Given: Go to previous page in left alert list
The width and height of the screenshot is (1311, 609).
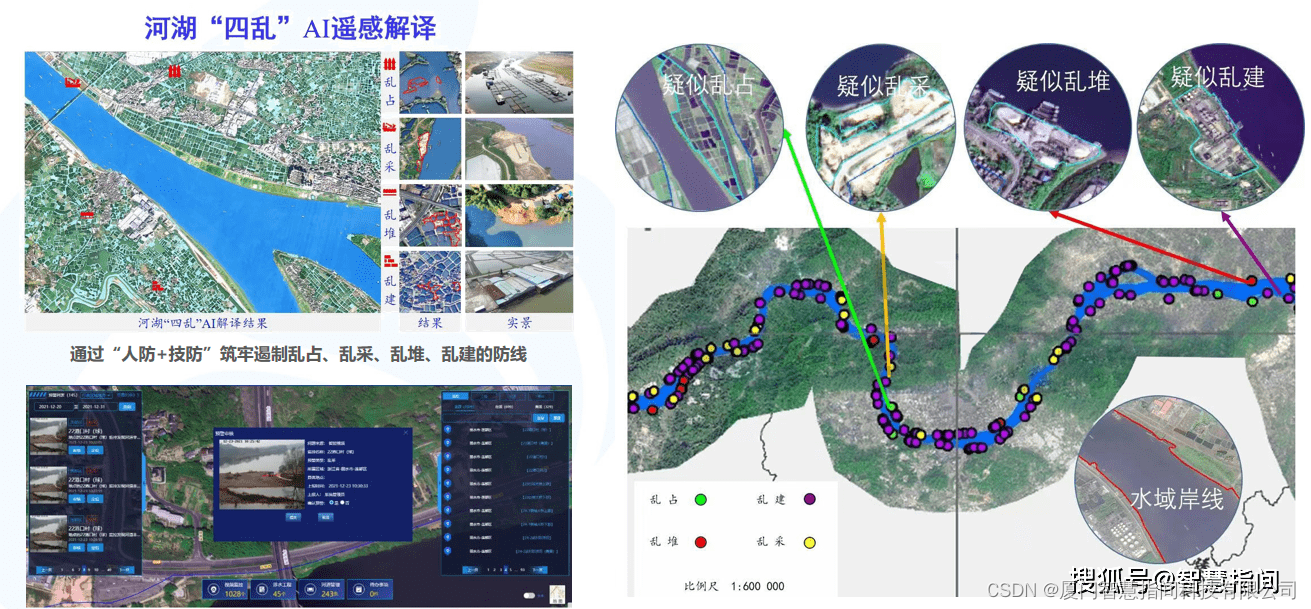Looking at the screenshot, I should 45,570.
